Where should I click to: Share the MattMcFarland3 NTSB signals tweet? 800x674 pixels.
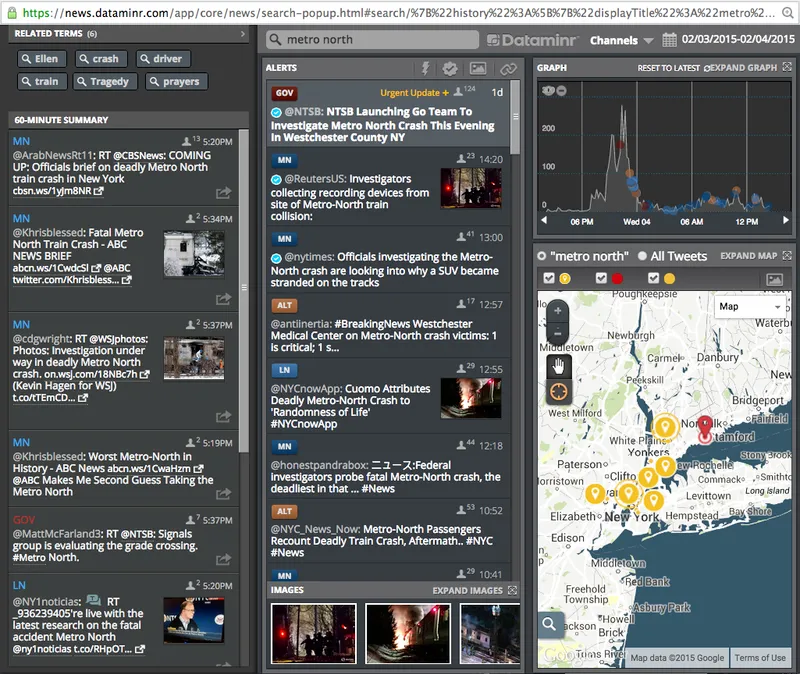point(223,560)
